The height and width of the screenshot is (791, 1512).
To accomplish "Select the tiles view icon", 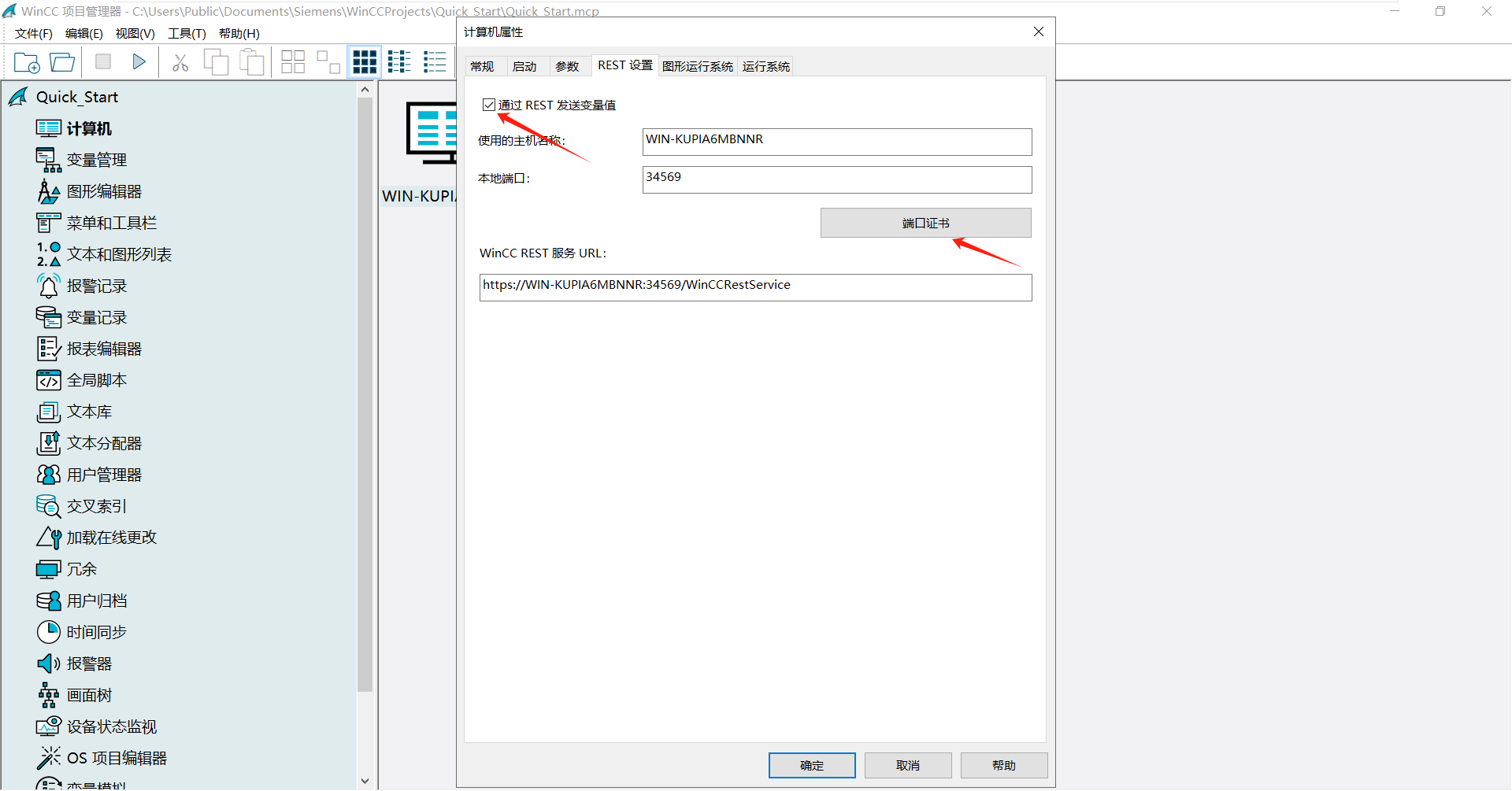I will pyautogui.click(x=364, y=62).
